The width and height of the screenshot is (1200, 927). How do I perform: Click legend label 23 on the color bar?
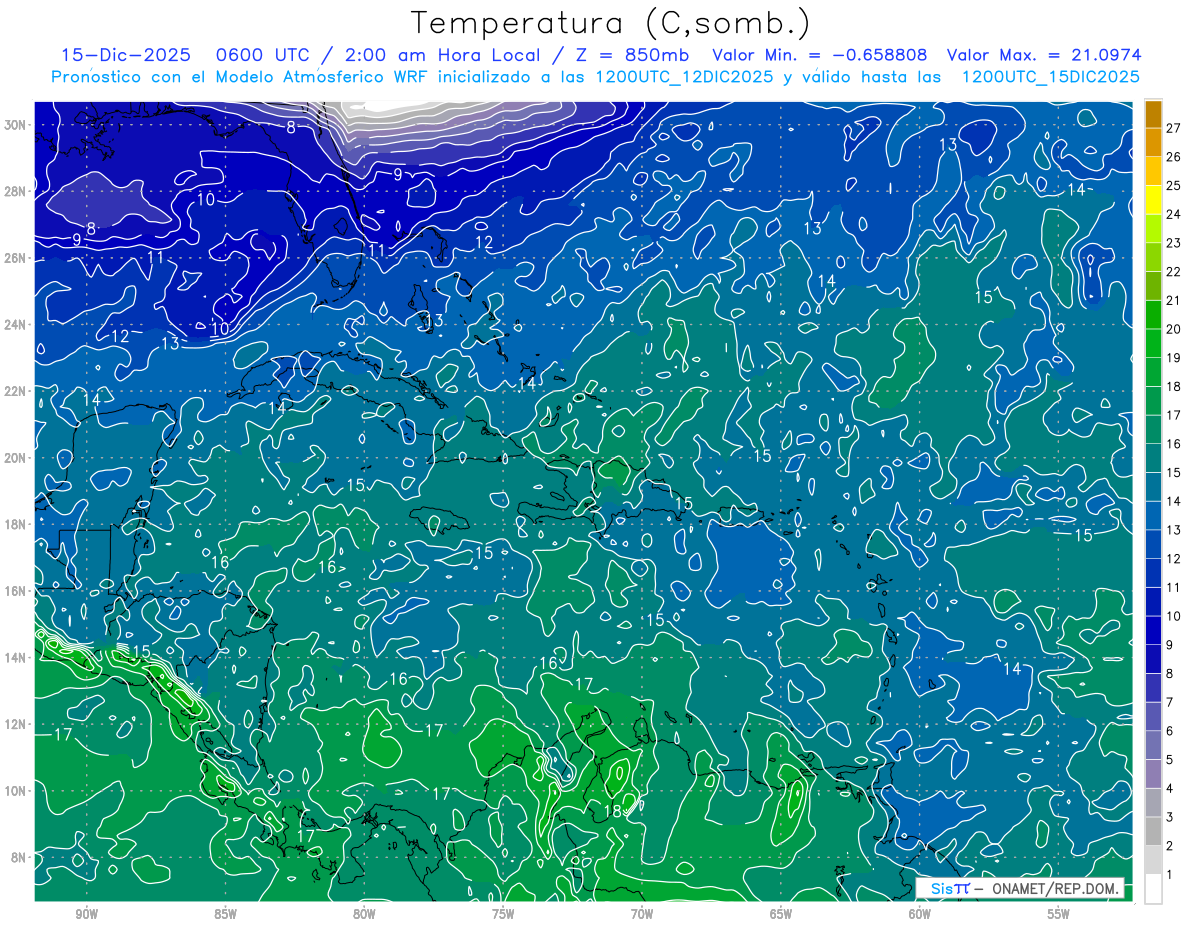(x=1174, y=243)
